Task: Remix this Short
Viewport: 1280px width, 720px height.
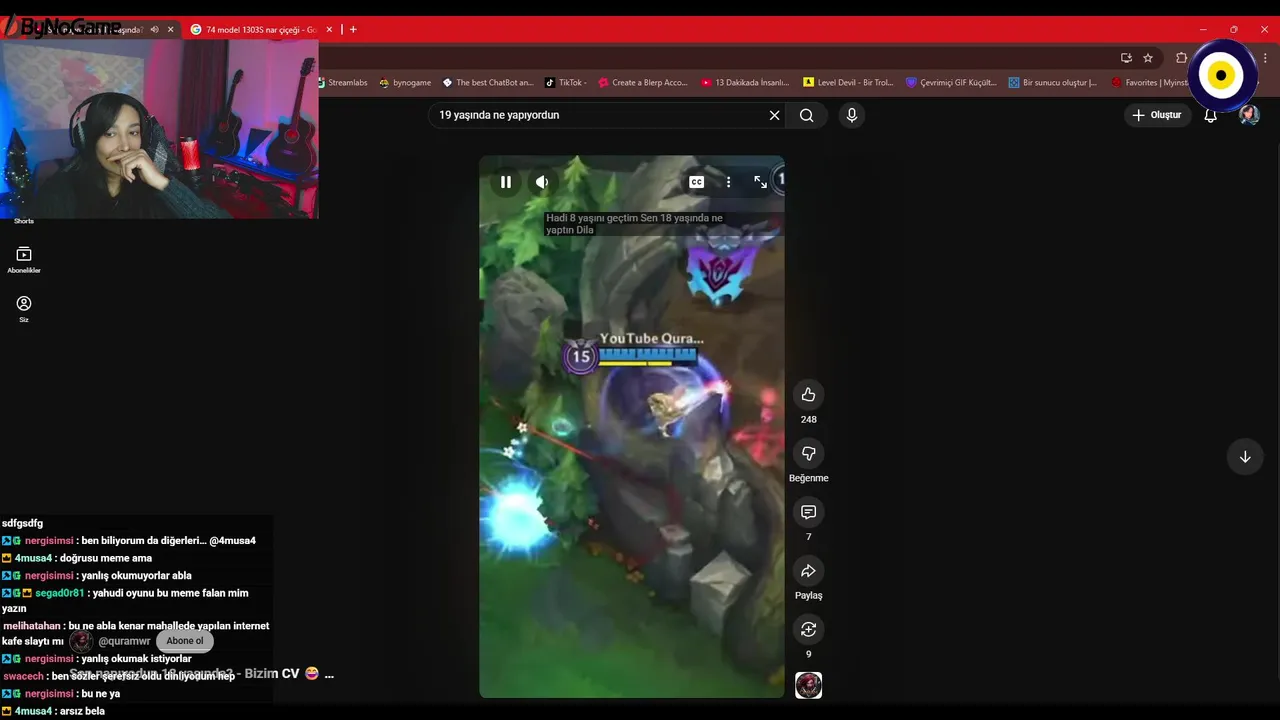Action: (x=808, y=629)
